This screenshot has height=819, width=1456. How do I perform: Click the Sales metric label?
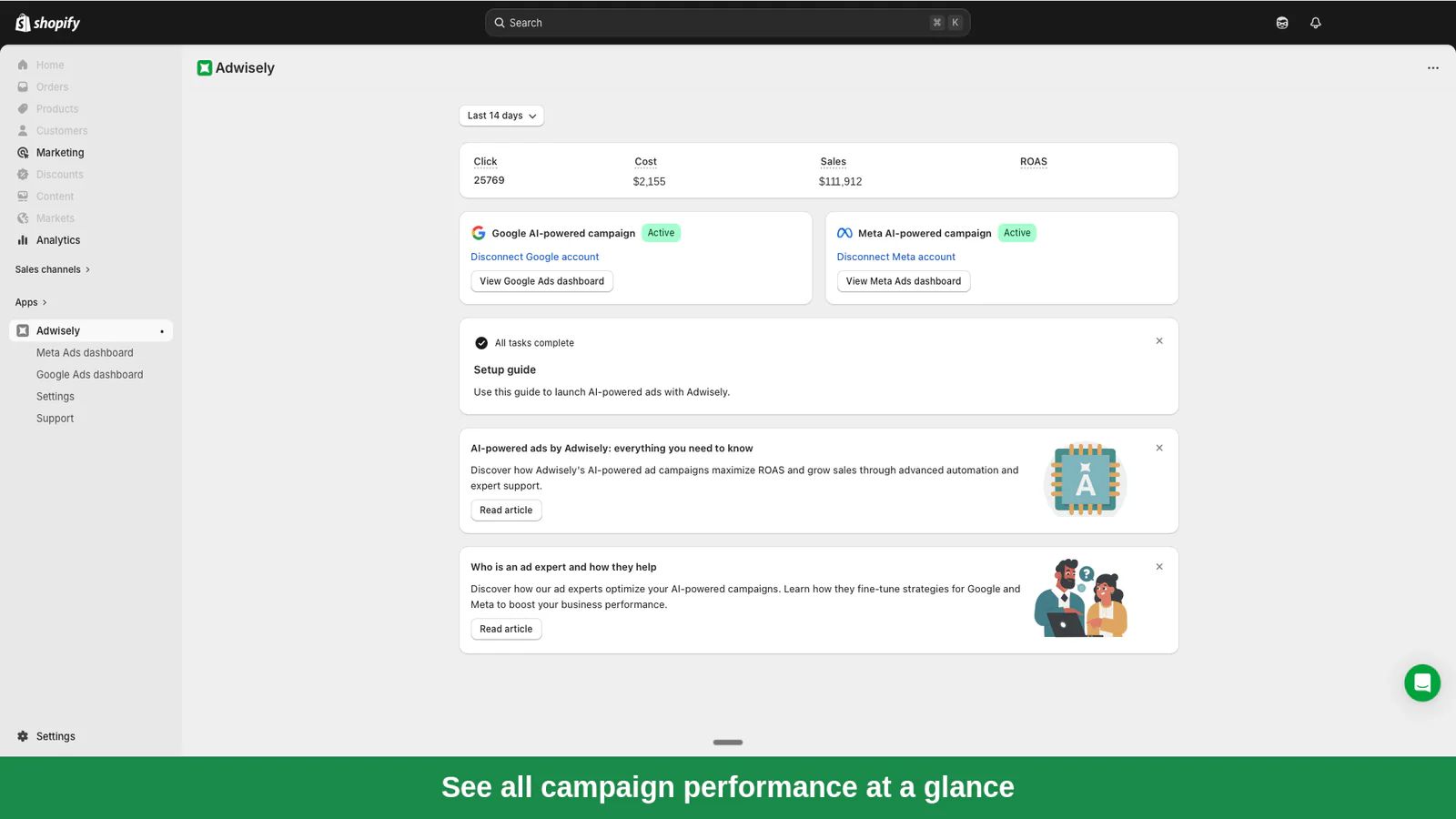click(833, 161)
